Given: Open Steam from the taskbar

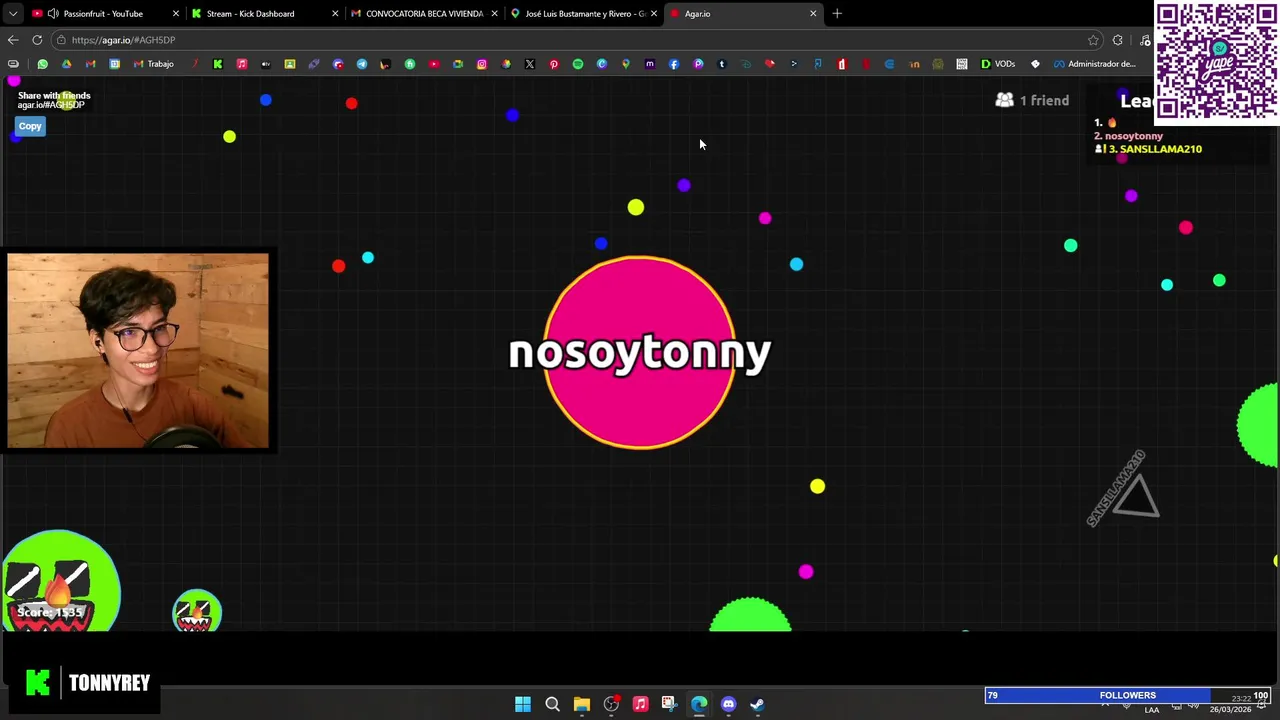Looking at the screenshot, I should (x=757, y=704).
